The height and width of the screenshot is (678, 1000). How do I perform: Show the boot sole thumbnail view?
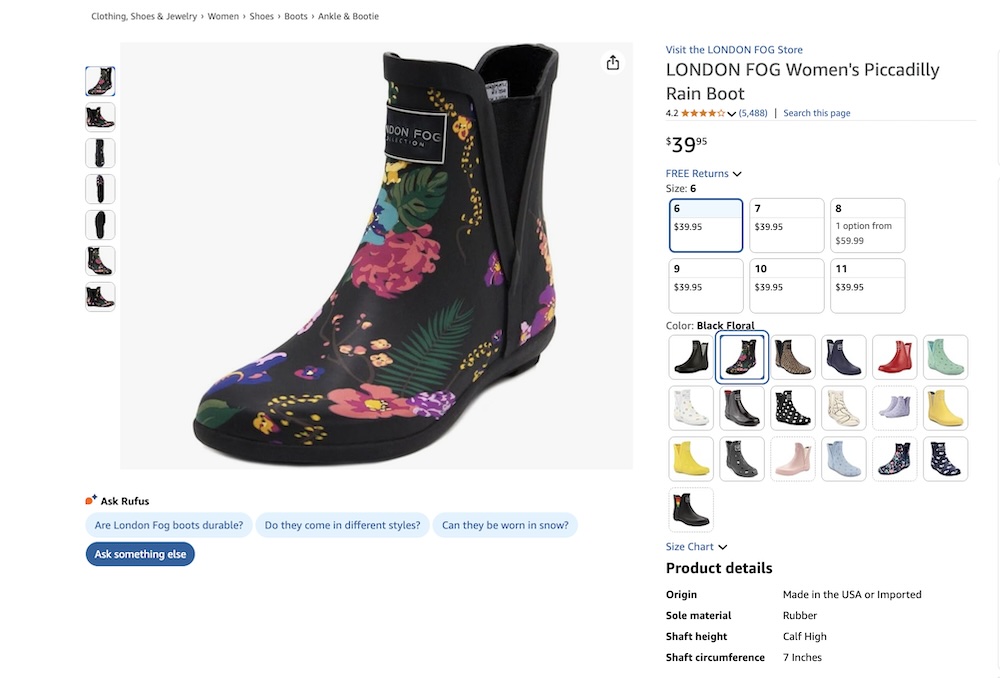tap(100, 225)
